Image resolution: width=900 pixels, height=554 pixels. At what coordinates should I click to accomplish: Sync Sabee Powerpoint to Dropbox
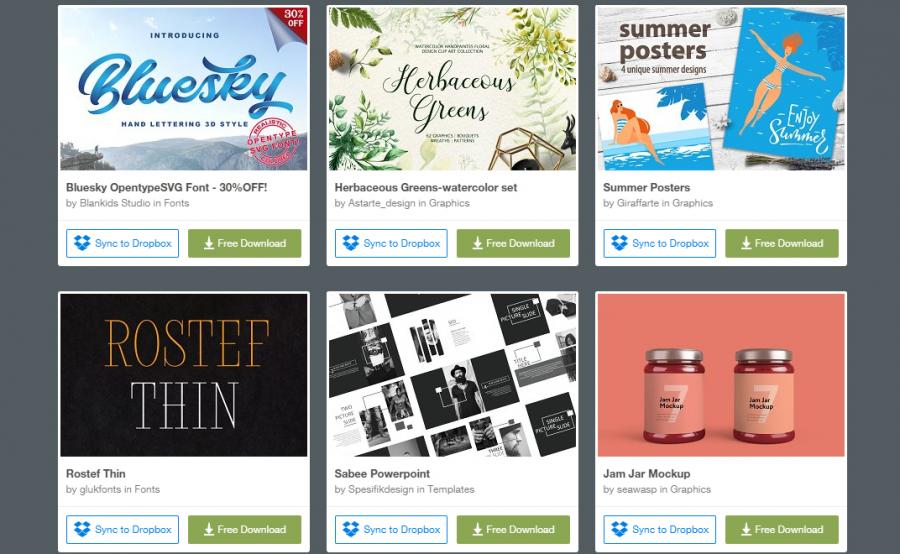pos(391,529)
